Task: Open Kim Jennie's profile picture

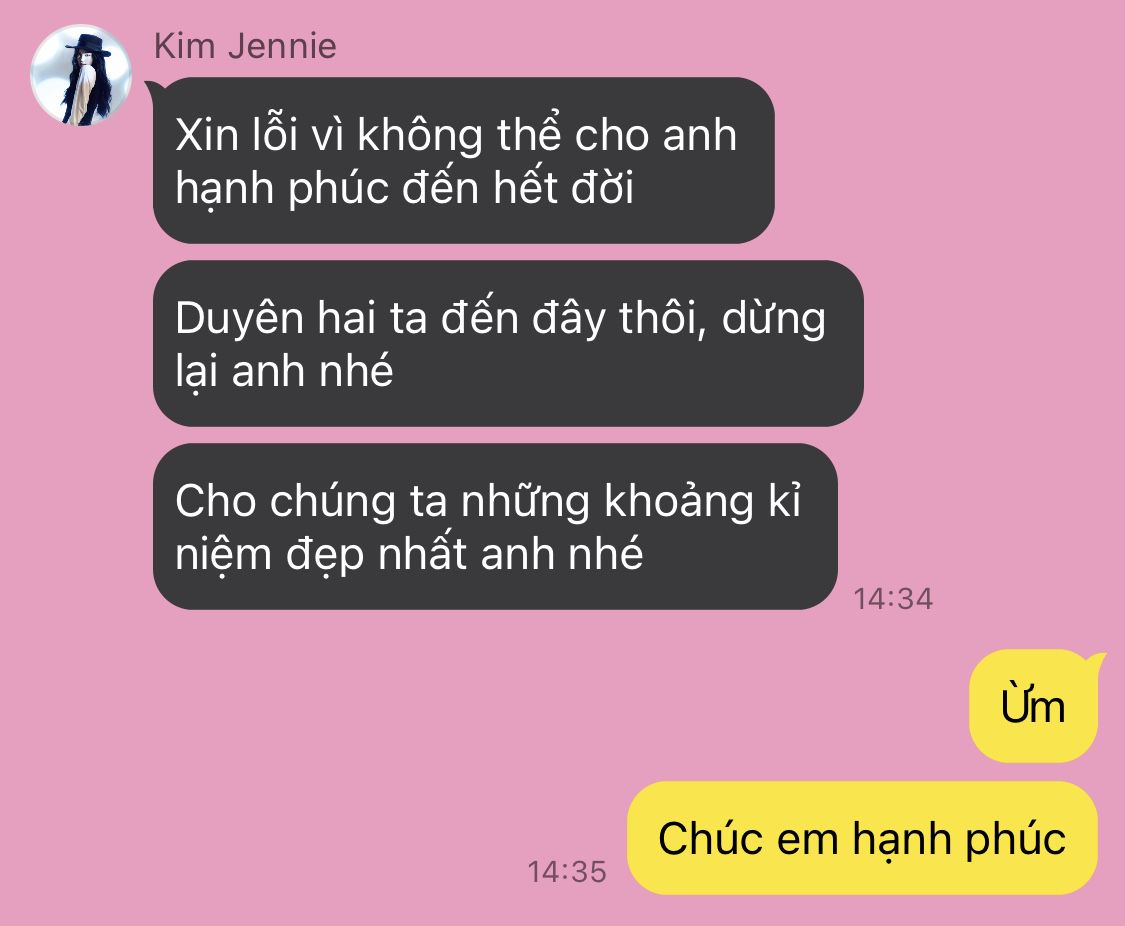Action: tap(81, 75)
